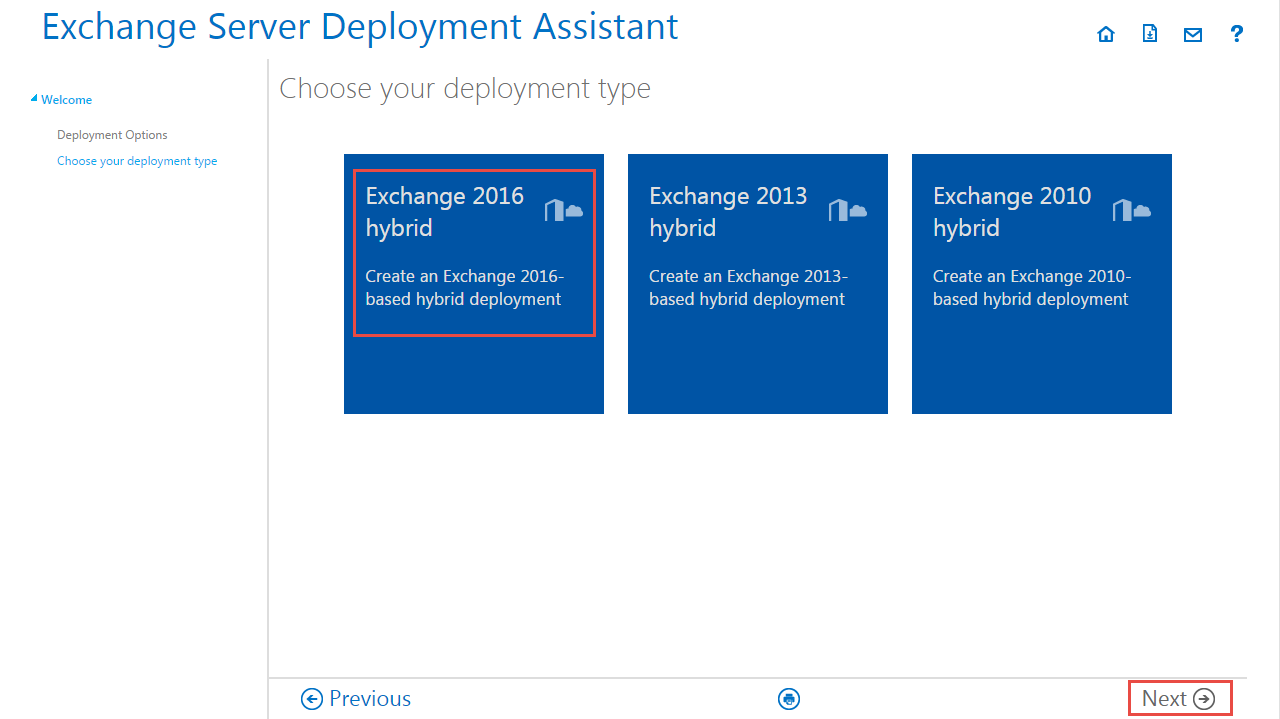Screen dimensions: 1280x719
Task: Choose the Exchange 2010 hybrid tile title
Action: (x=1012, y=211)
